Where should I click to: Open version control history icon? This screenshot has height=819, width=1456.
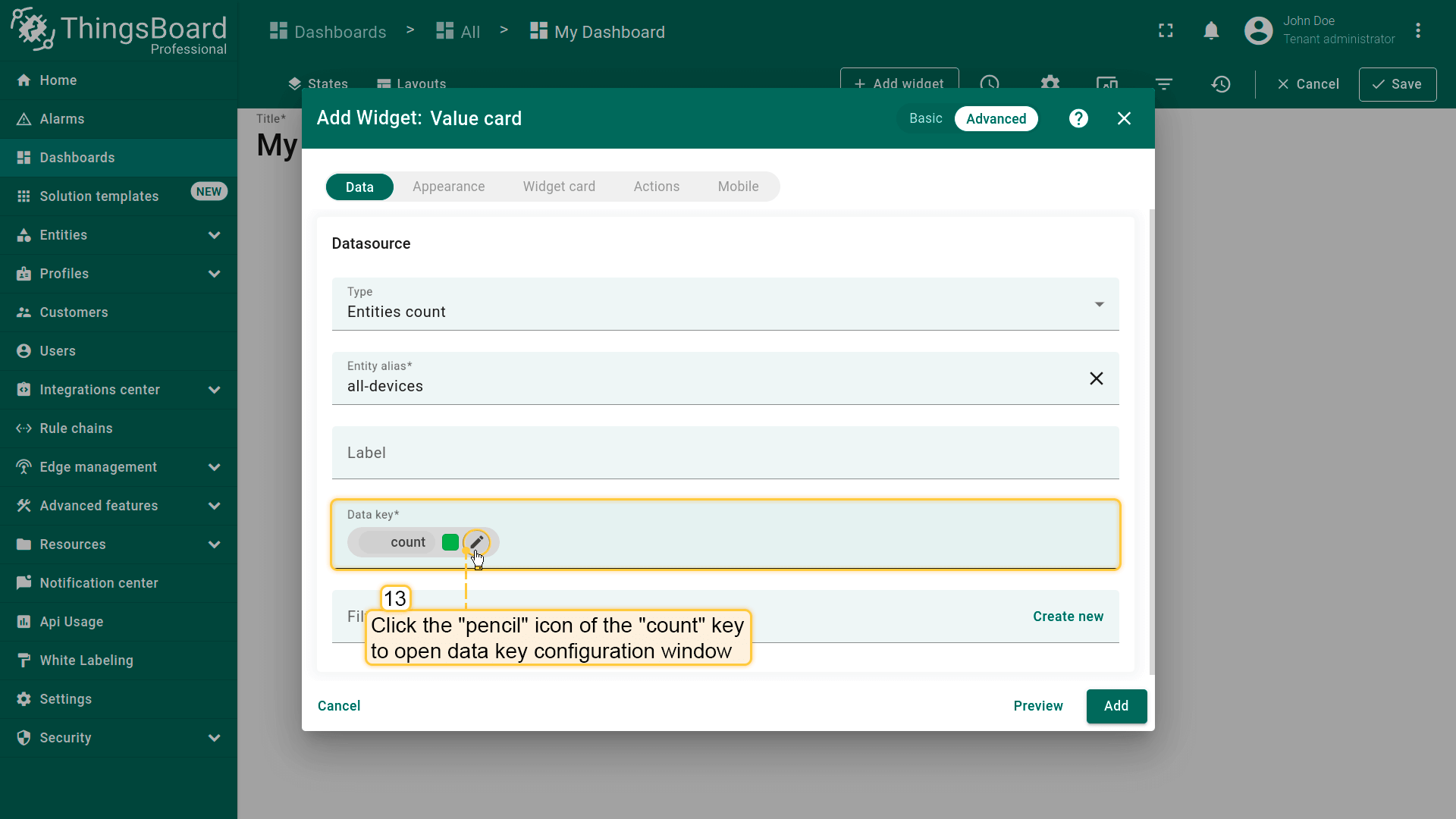coord(1220,84)
